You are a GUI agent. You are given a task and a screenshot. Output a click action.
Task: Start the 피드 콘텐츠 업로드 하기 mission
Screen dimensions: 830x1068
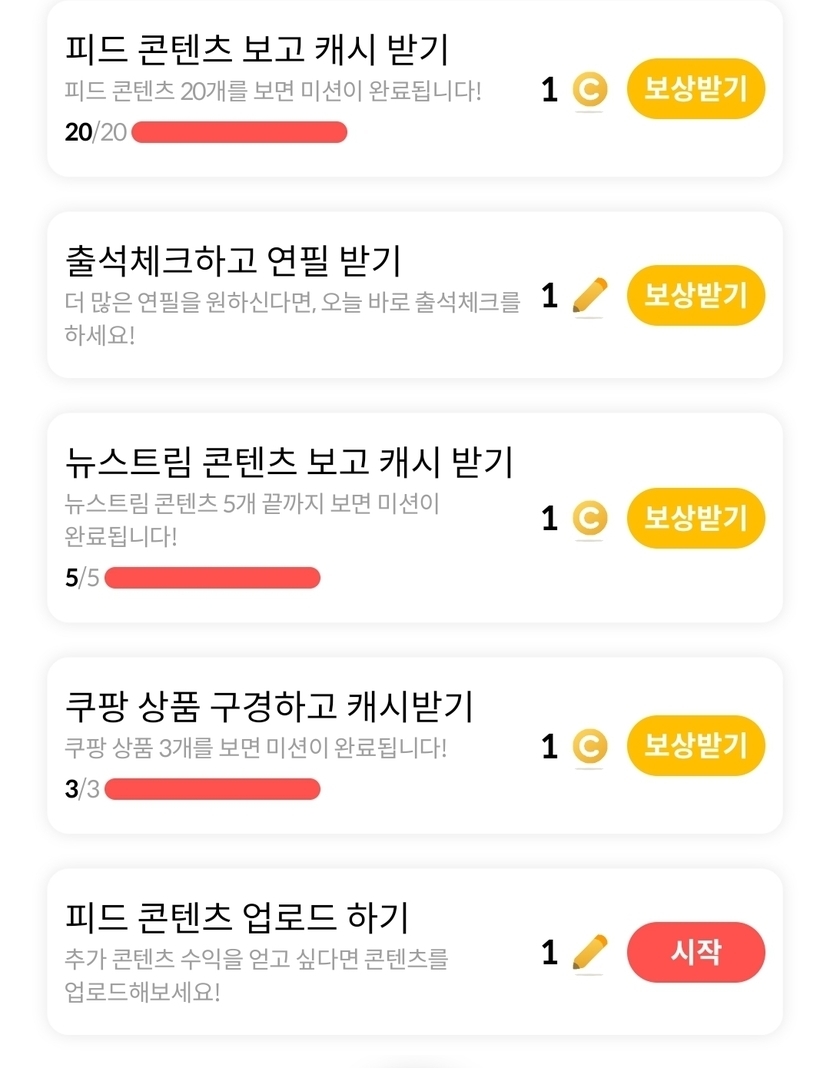tap(695, 952)
